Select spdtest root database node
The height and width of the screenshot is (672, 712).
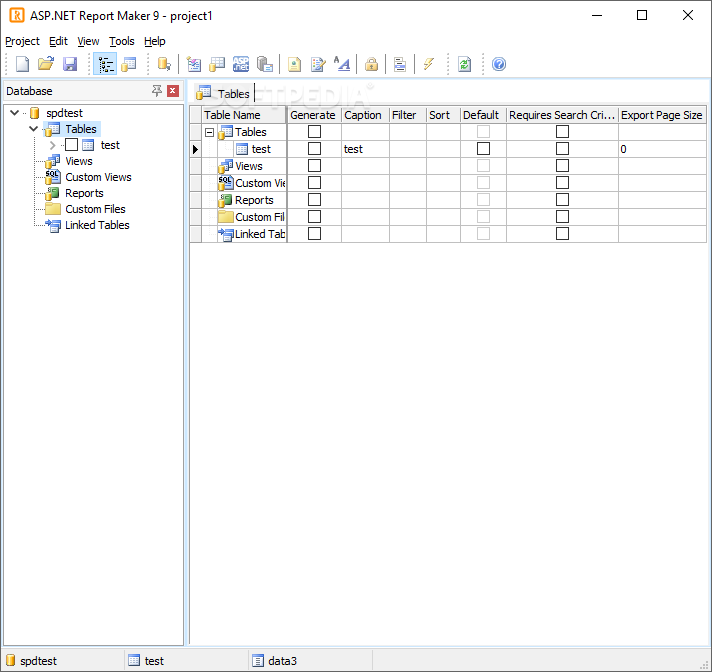coord(64,113)
